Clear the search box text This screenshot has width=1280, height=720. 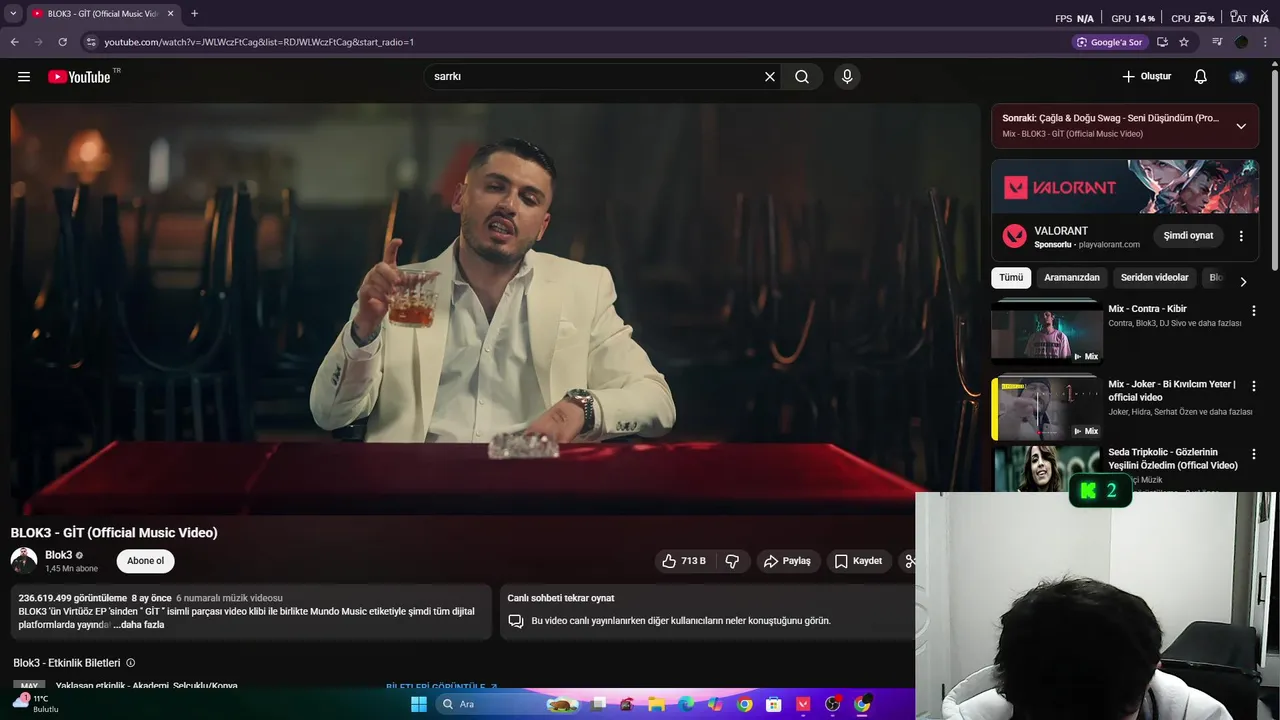click(770, 76)
